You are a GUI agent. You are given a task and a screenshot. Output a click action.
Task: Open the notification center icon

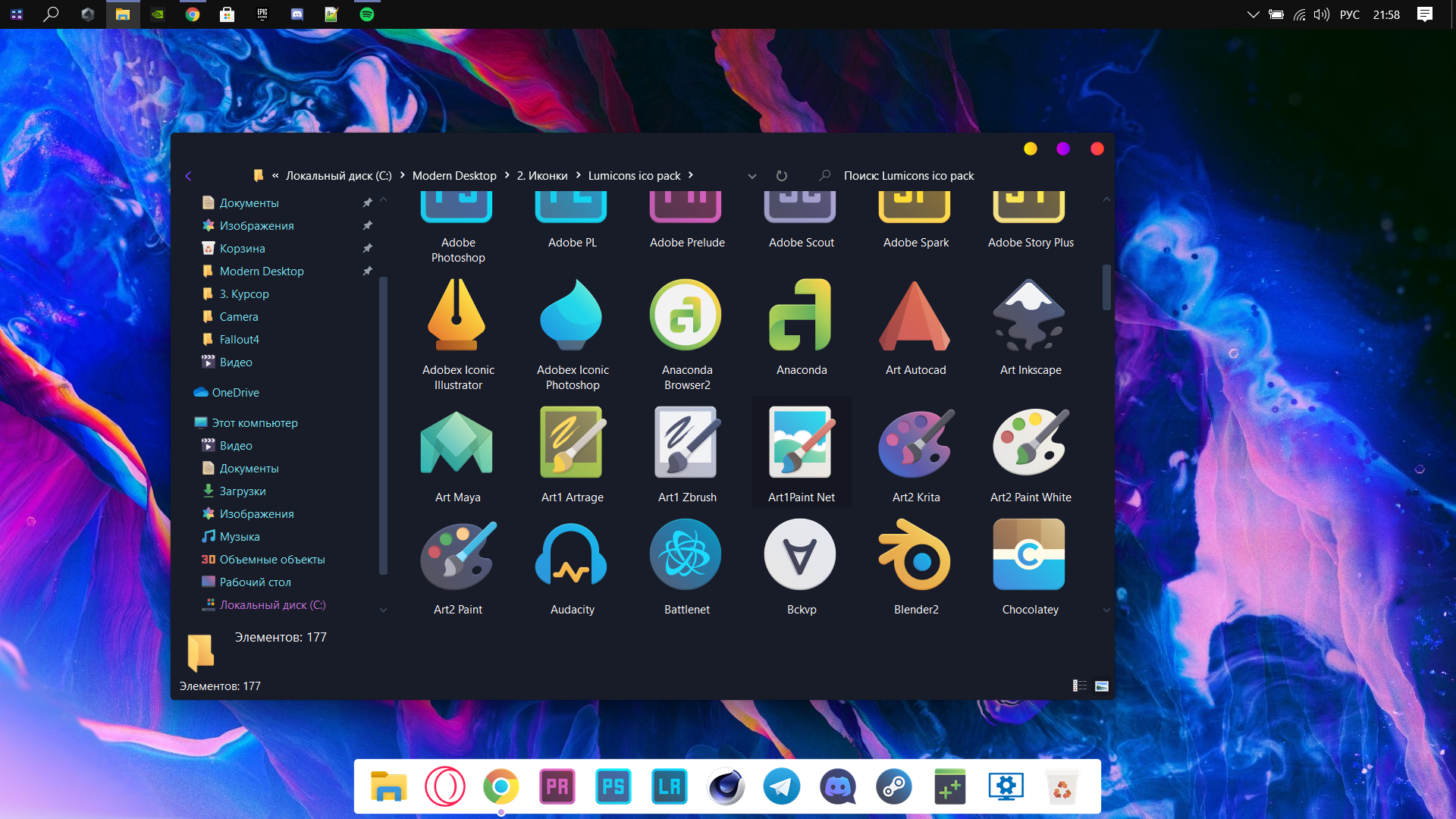[x=1425, y=14]
